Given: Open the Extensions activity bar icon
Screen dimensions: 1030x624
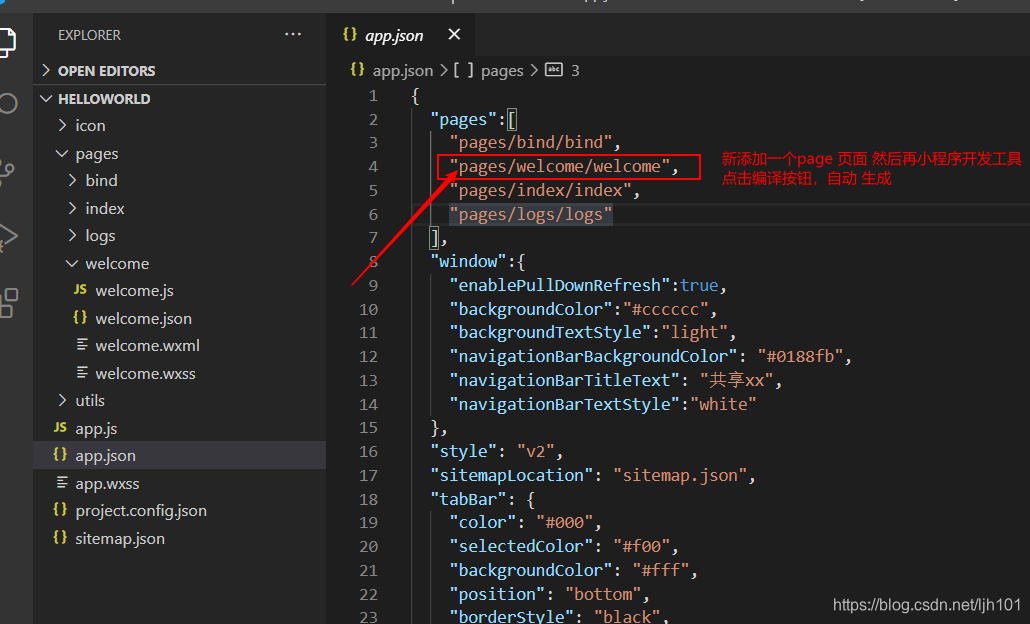Looking at the screenshot, I should pyautogui.click(x=8, y=303).
